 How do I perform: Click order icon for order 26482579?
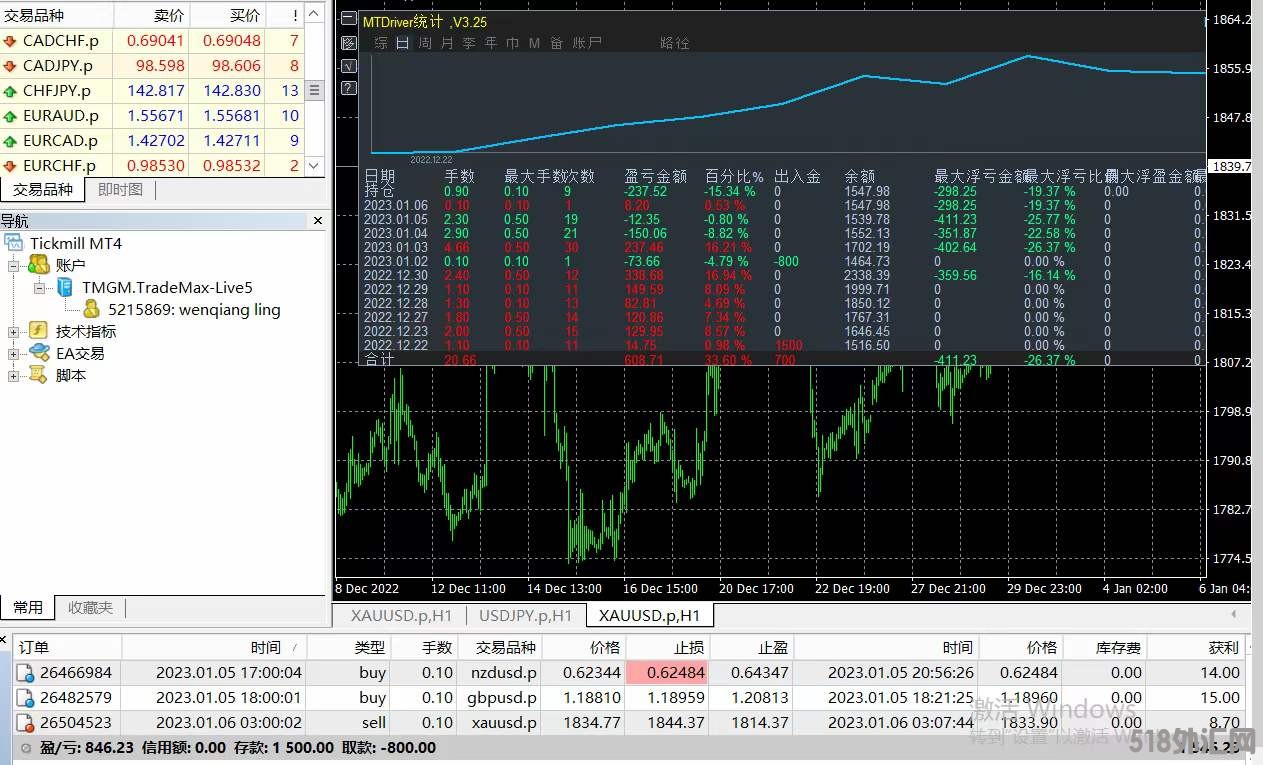(26, 698)
